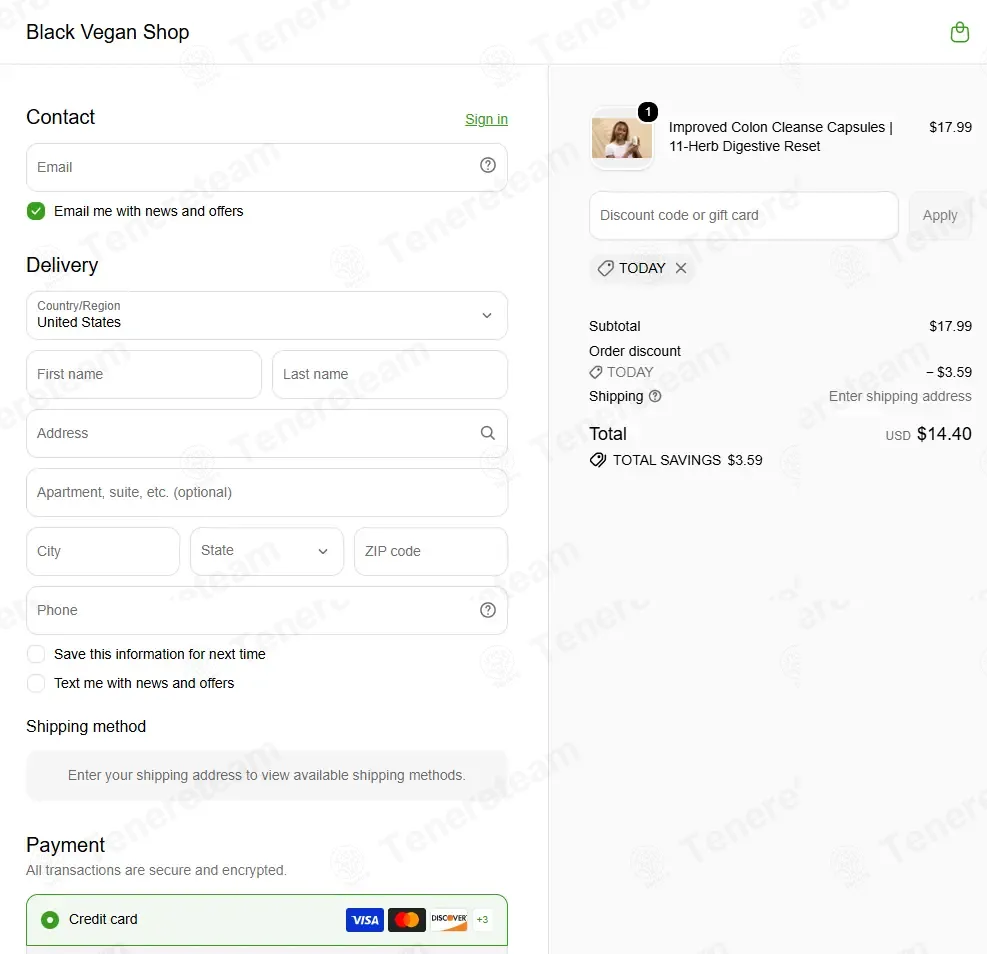Image resolution: width=987 pixels, height=954 pixels.
Task: Open the Country/Region dropdown
Action: click(267, 315)
